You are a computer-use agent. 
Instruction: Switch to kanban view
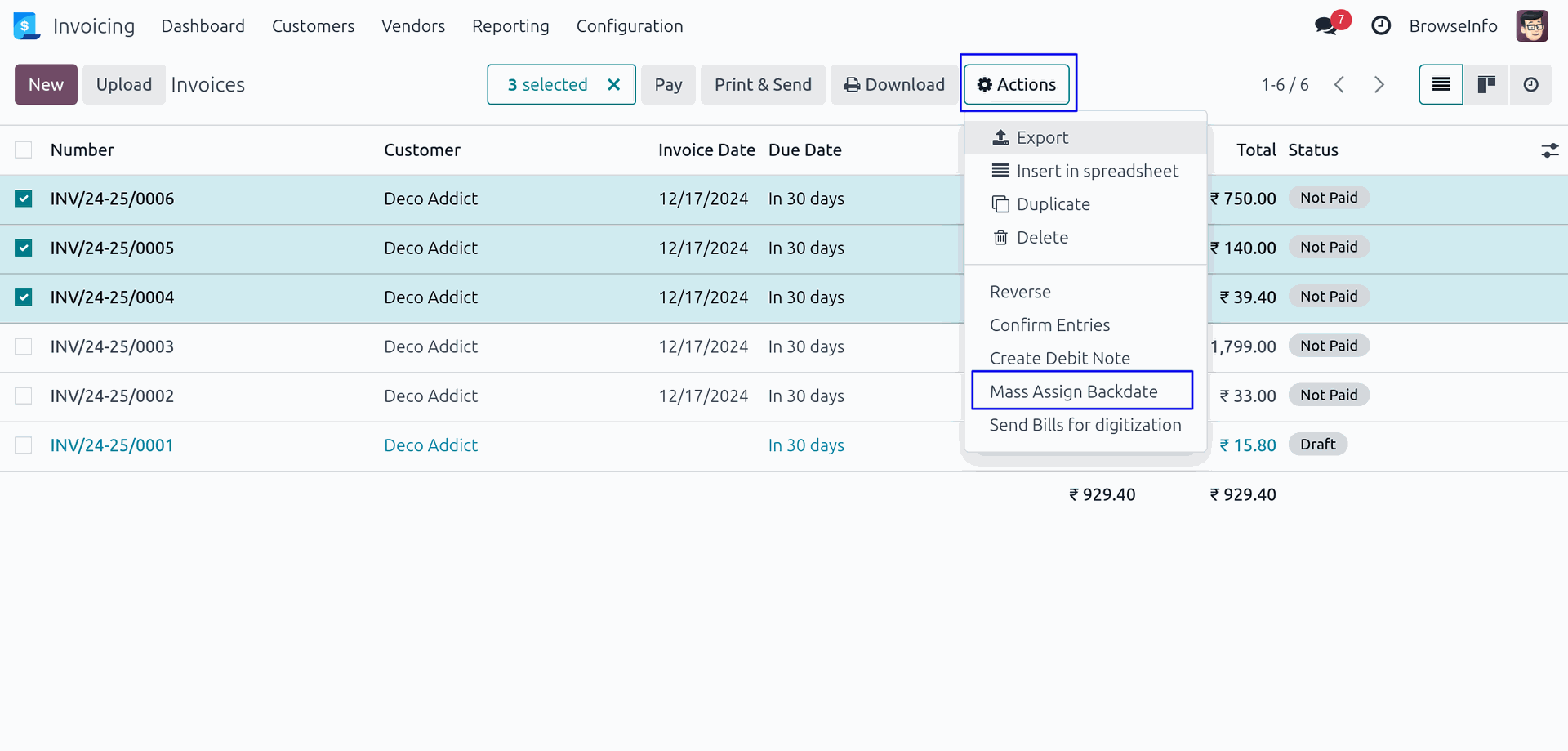[1486, 84]
